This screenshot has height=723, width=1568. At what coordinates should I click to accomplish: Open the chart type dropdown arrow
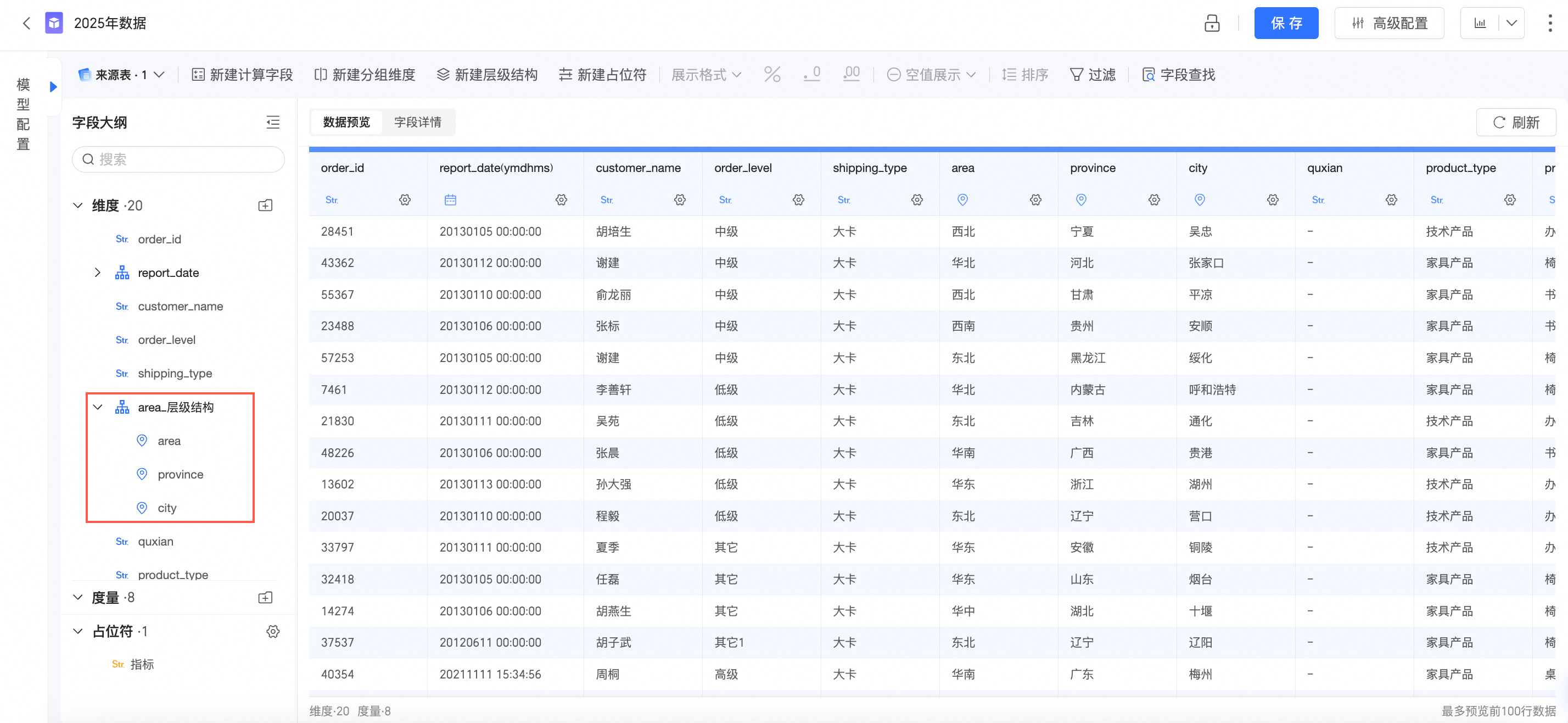[1511, 23]
